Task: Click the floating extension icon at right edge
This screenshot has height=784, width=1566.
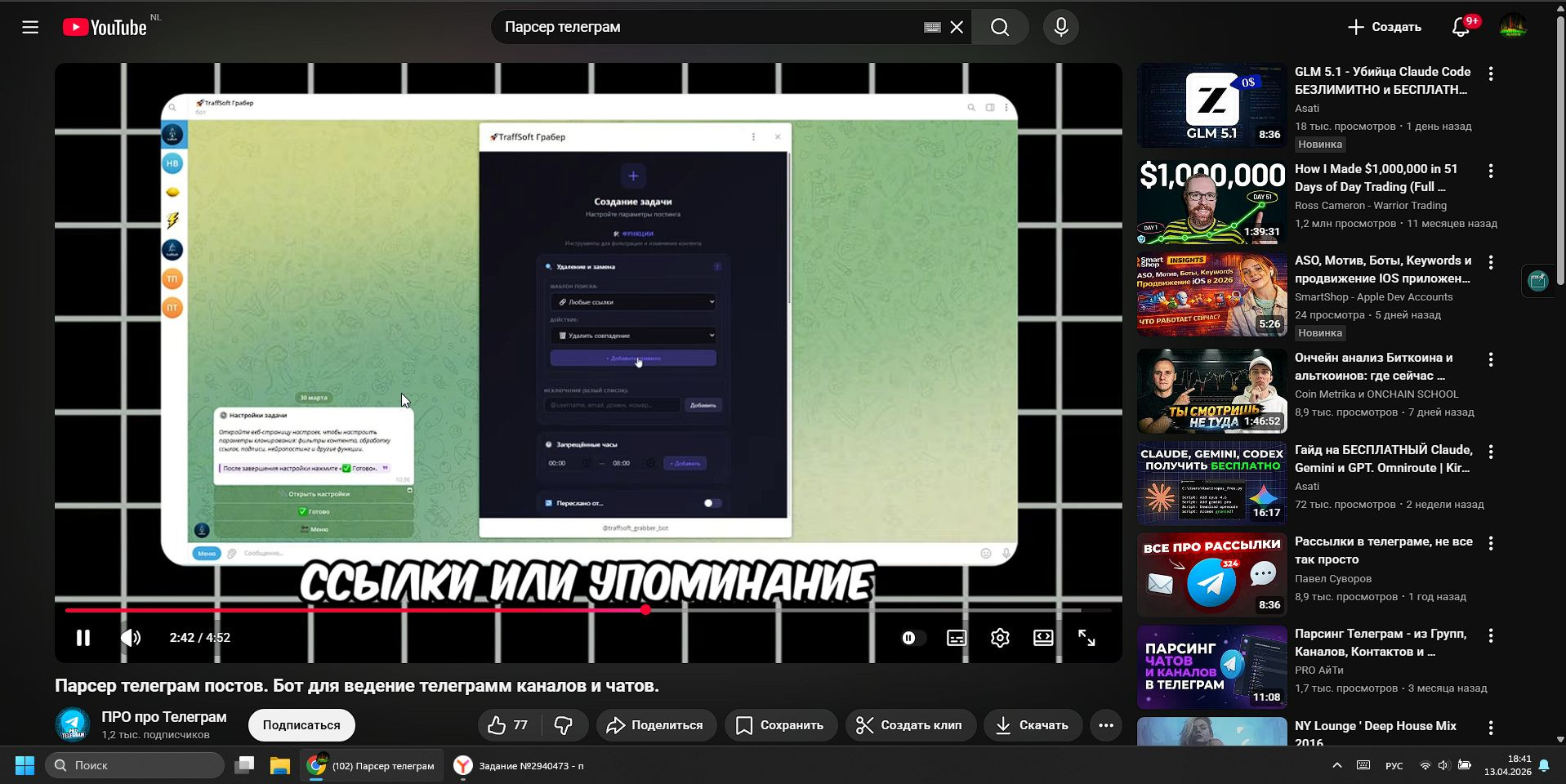Action: coord(1538,281)
